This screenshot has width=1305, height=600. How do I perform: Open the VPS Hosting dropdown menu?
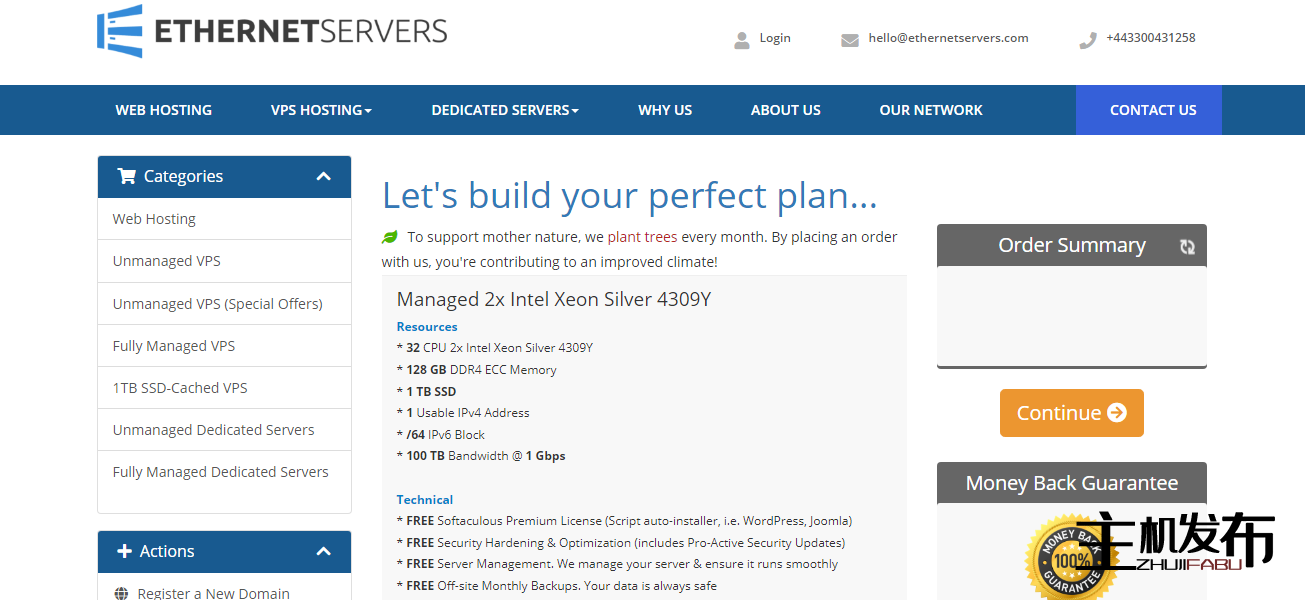(x=321, y=110)
